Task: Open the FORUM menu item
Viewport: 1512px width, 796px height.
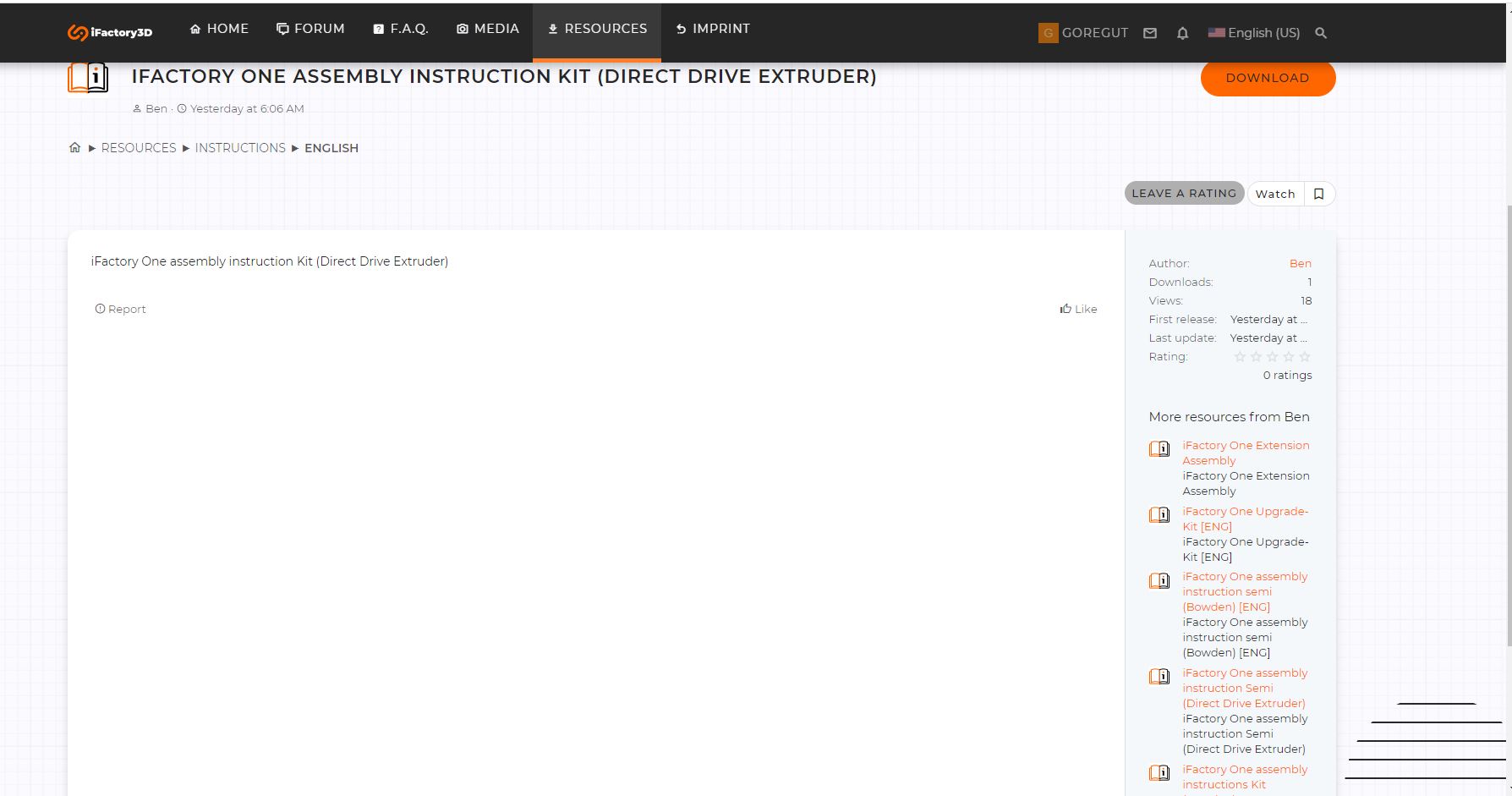Action: pyautogui.click(x=310, y=29)
